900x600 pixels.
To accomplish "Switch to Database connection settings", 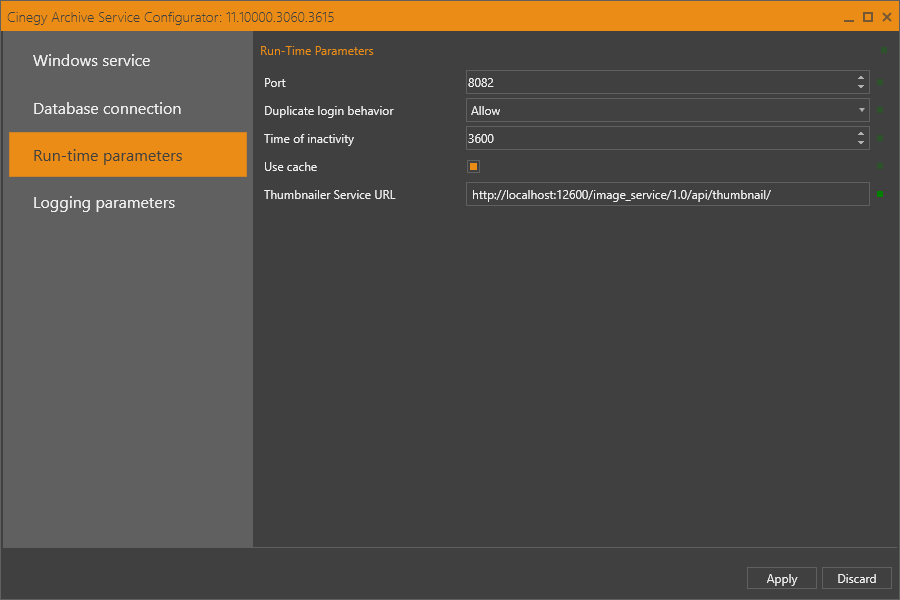I will [x=128, y=108].
